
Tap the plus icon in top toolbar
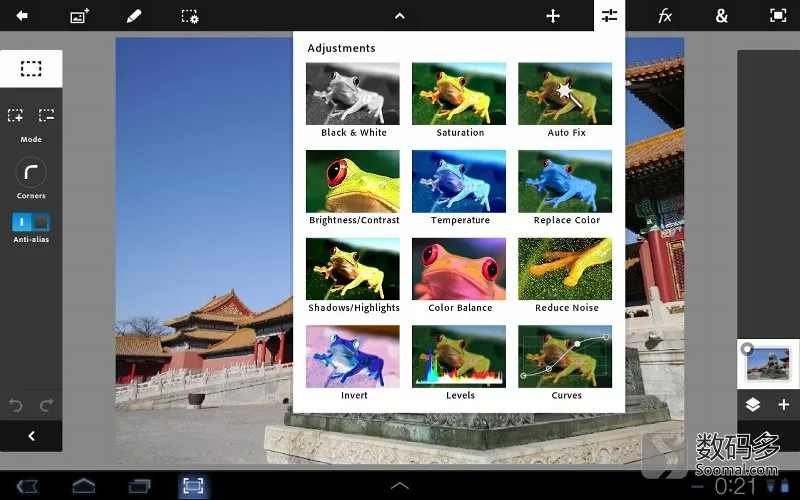(x=553, y=16)
